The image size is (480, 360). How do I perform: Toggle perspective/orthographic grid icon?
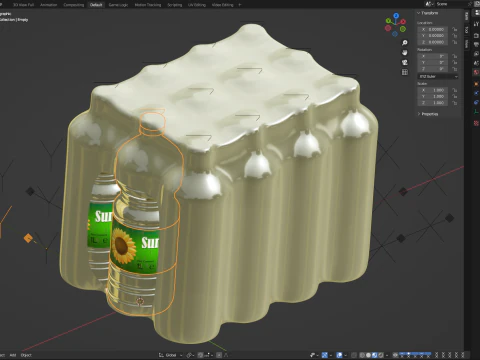405,72
